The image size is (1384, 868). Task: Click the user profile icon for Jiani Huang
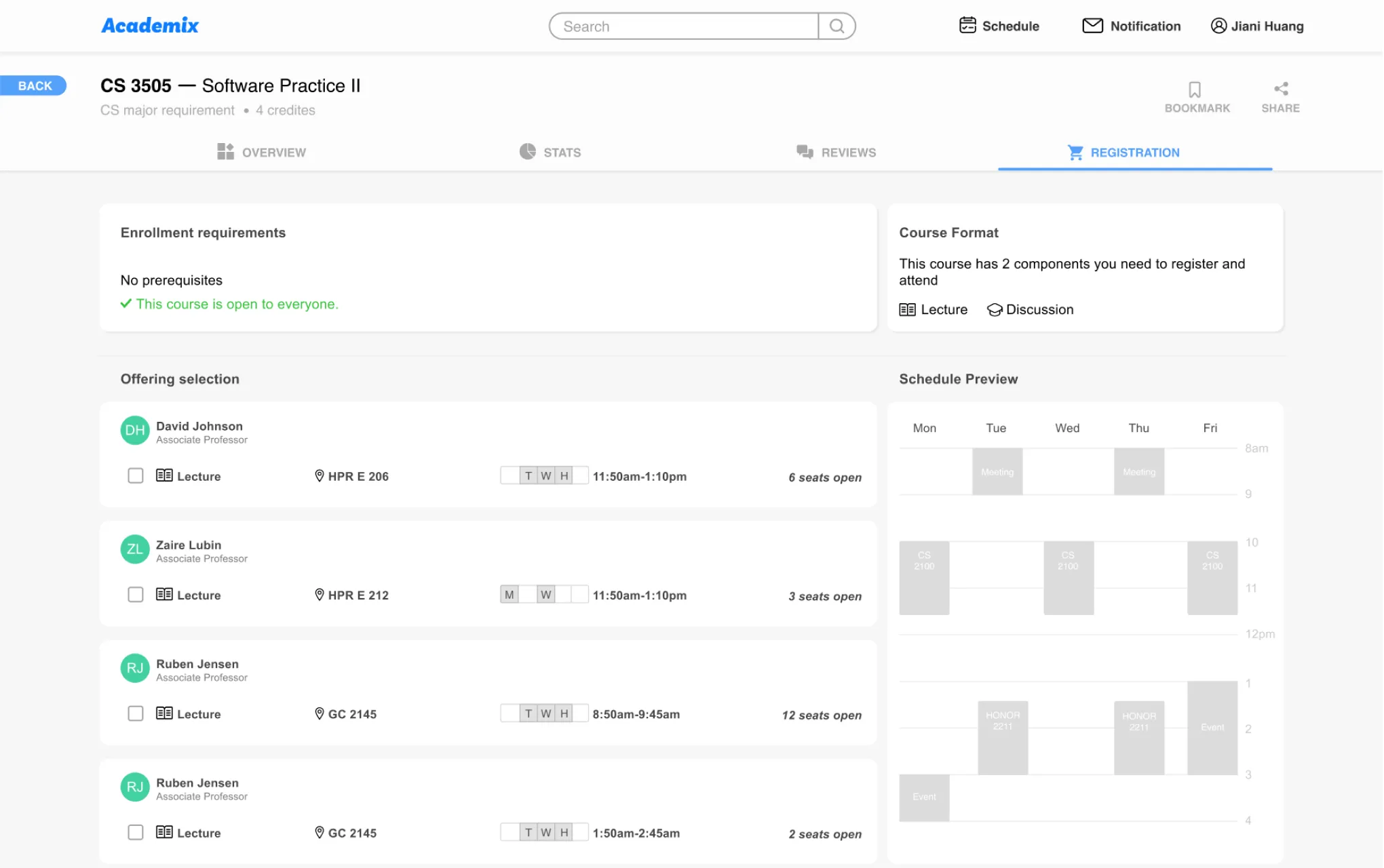coord(1217,25)
